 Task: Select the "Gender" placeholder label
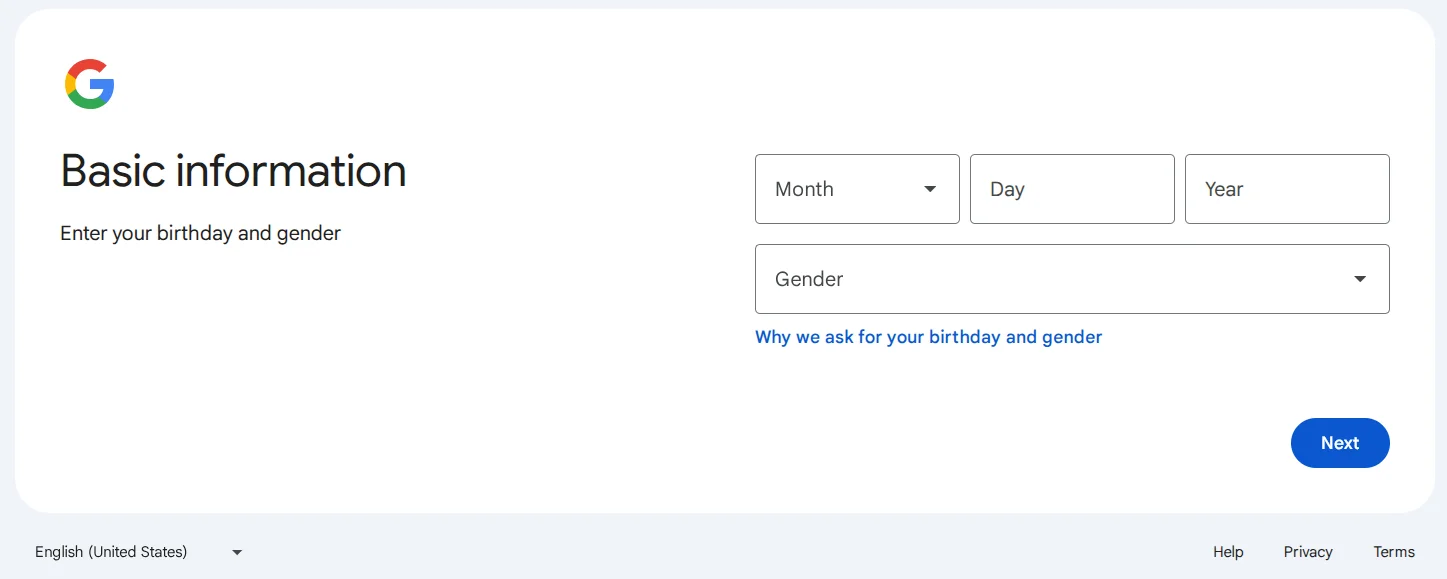[809, 279]
